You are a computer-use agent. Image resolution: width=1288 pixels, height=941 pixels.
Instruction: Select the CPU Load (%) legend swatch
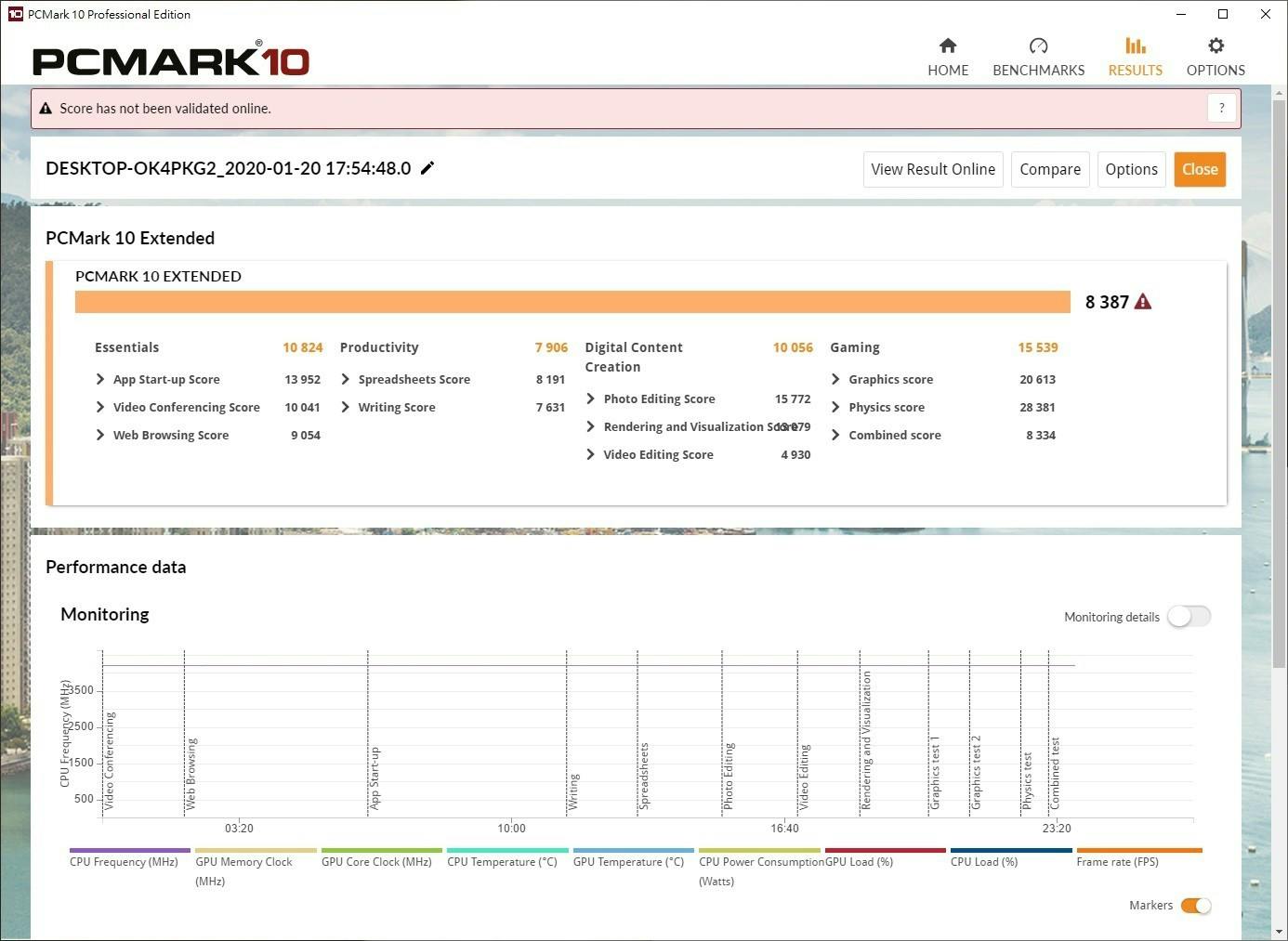click(x=1011, y=850)
